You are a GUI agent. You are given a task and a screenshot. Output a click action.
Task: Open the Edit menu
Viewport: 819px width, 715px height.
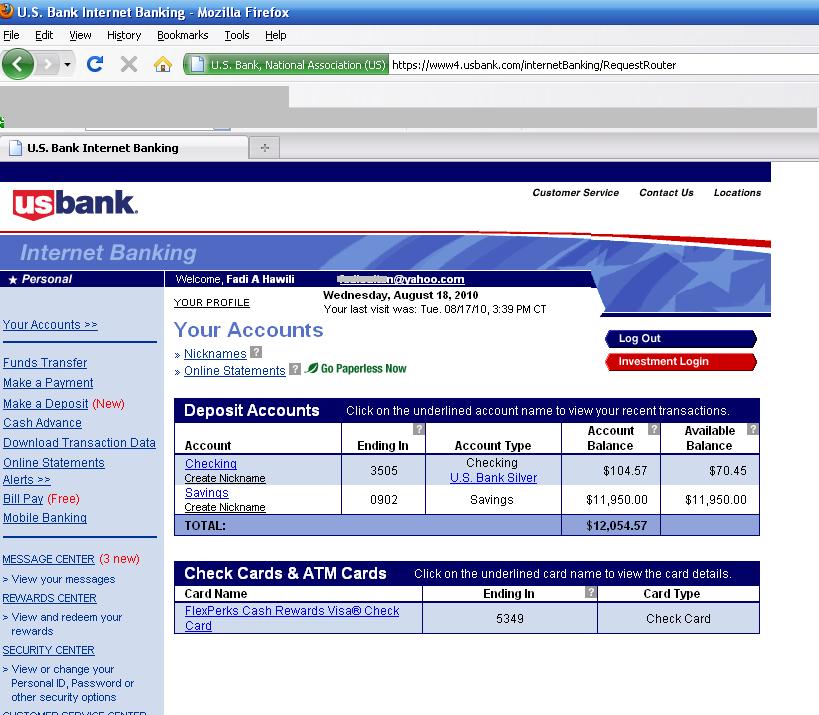[44, 35]
